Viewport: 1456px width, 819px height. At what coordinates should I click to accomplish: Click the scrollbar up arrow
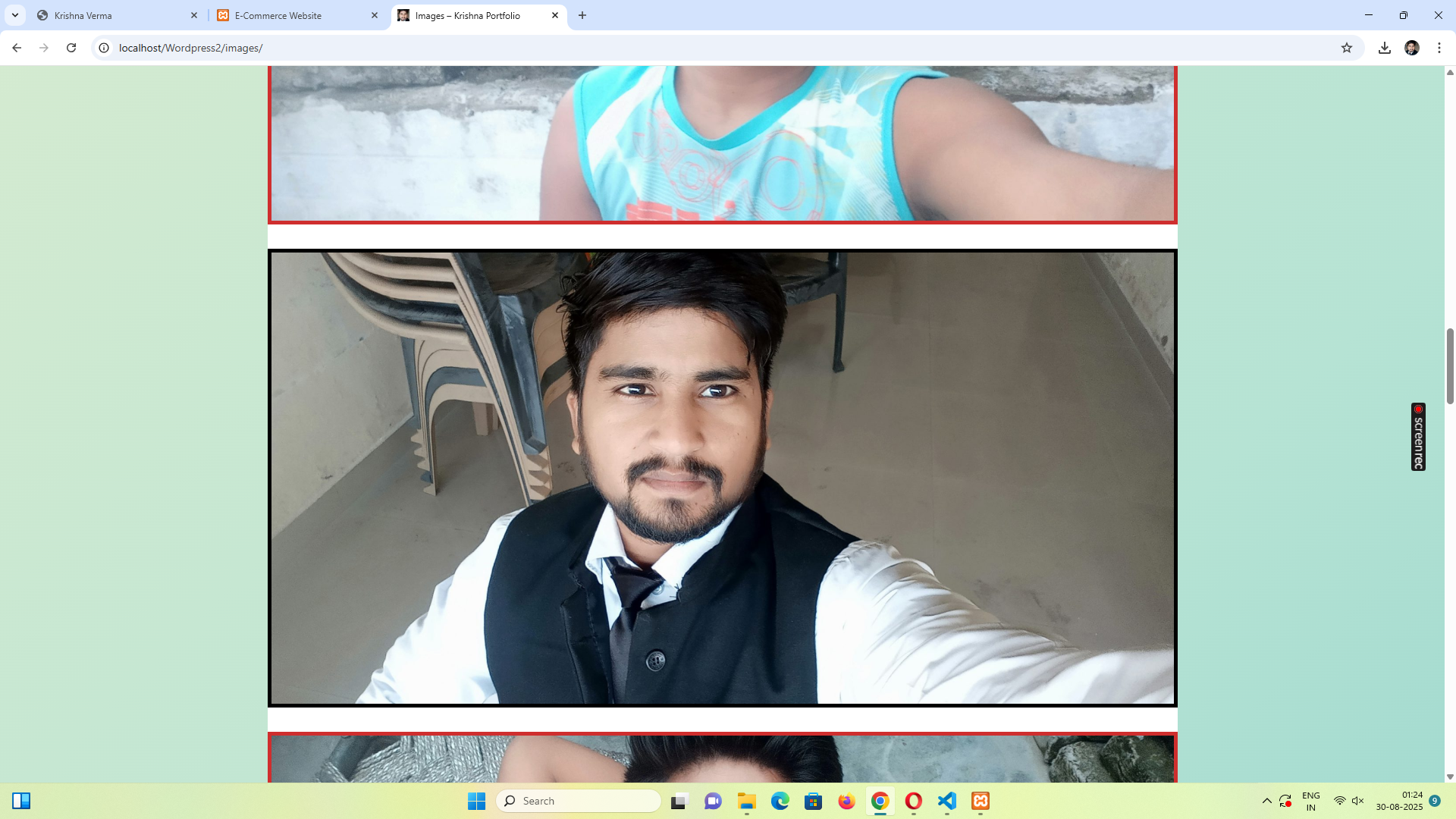tap(1450, 73)
